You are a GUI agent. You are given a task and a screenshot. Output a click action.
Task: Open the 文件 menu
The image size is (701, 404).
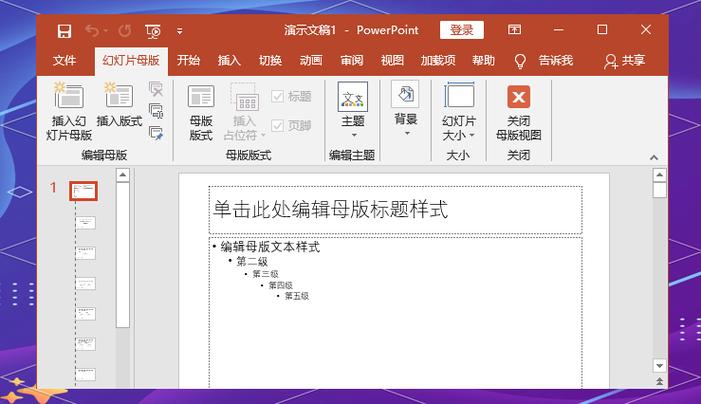pyautogui.click(x=64, y=60)
